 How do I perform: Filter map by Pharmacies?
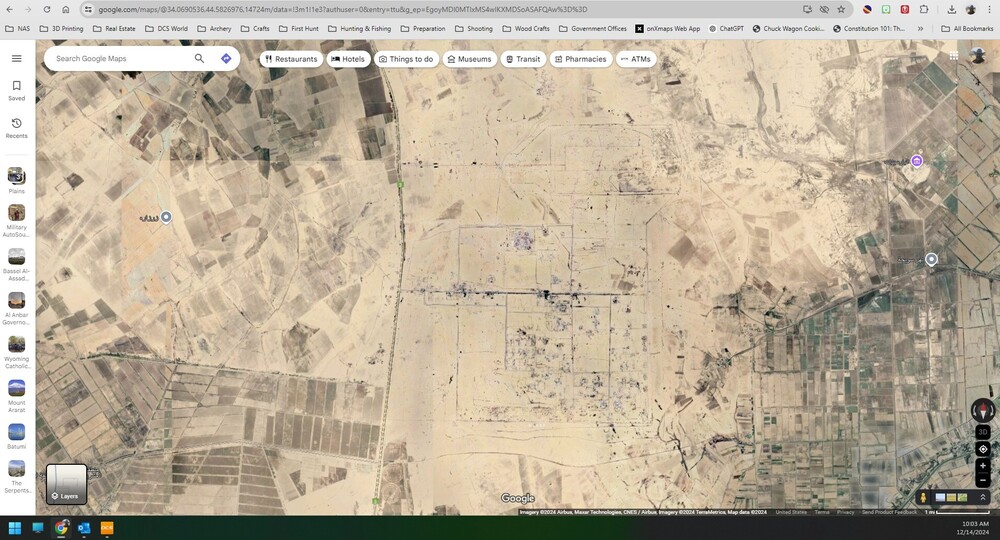(x=580, y=59)
